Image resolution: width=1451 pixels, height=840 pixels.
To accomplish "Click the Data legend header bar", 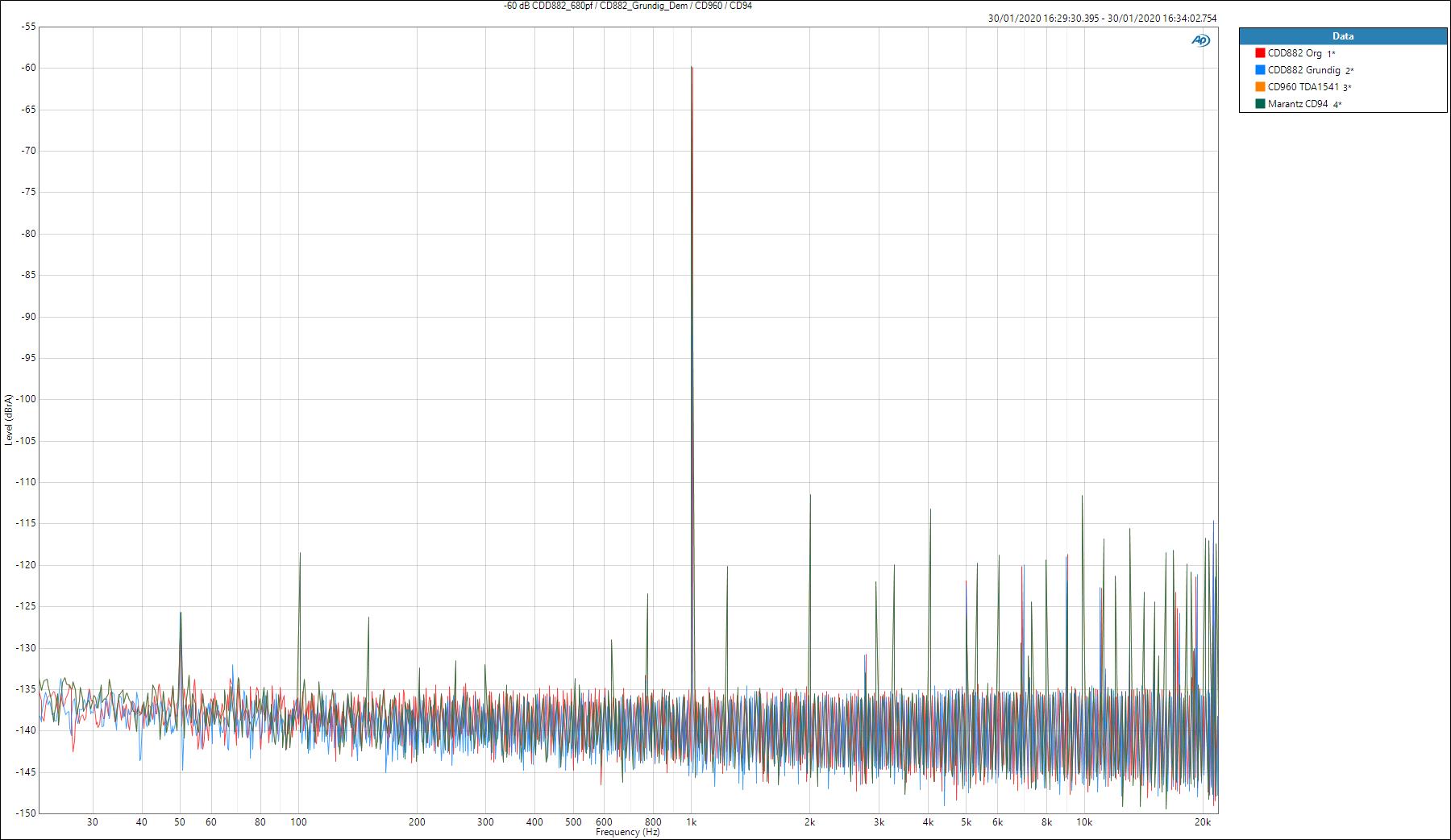I will [1343, 36].
